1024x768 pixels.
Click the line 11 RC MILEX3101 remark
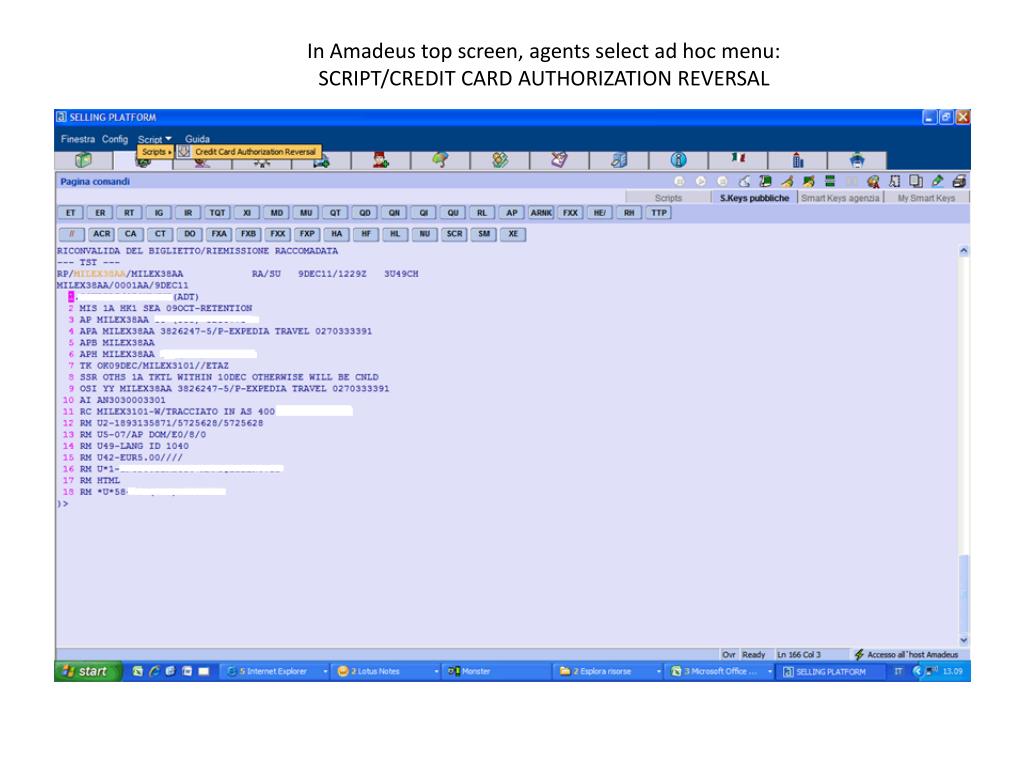[208, 411]
